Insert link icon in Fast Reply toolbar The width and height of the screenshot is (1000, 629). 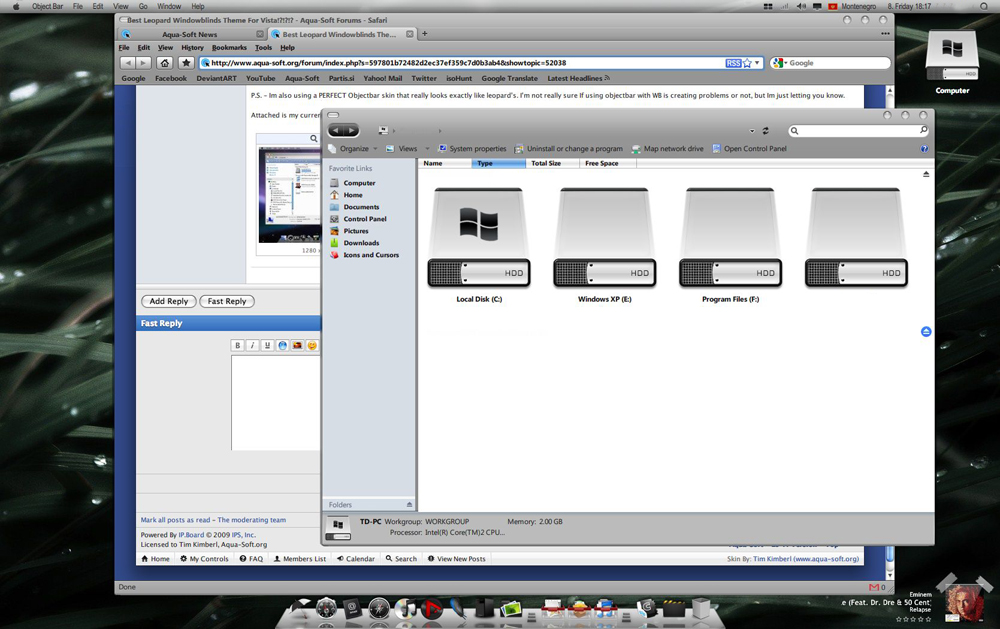click(283, 345)
